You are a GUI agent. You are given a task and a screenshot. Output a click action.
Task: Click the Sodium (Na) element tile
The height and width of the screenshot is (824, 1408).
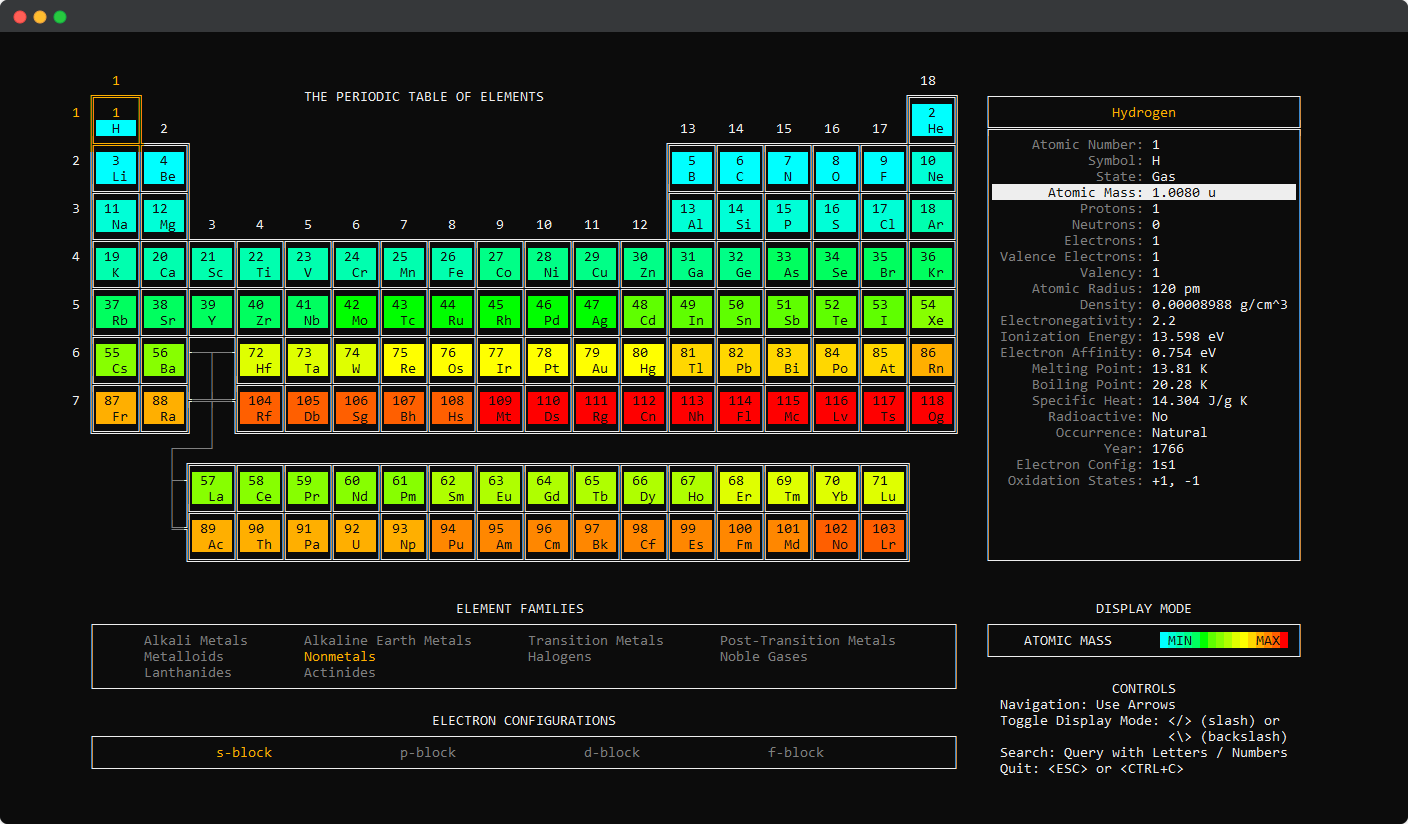pyautogui.click(x=116, y=216)
